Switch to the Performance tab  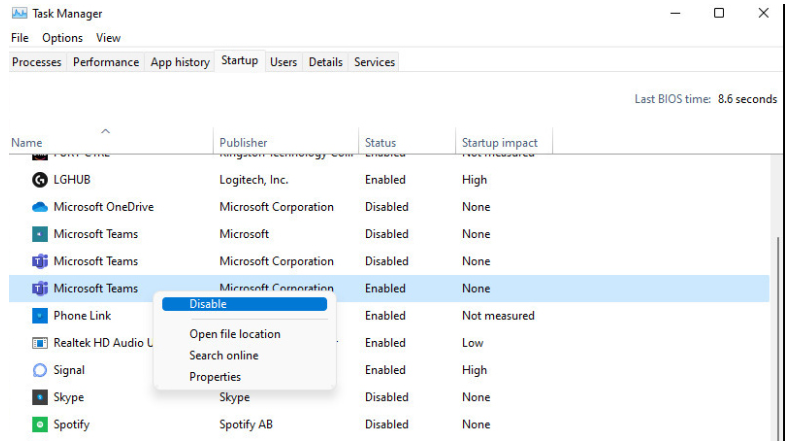click(106, 62)
